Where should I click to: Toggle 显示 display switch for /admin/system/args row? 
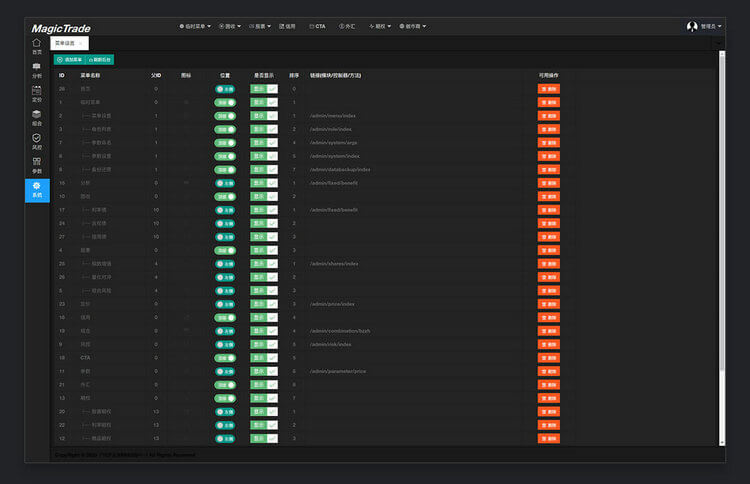(x=264, y=143)
